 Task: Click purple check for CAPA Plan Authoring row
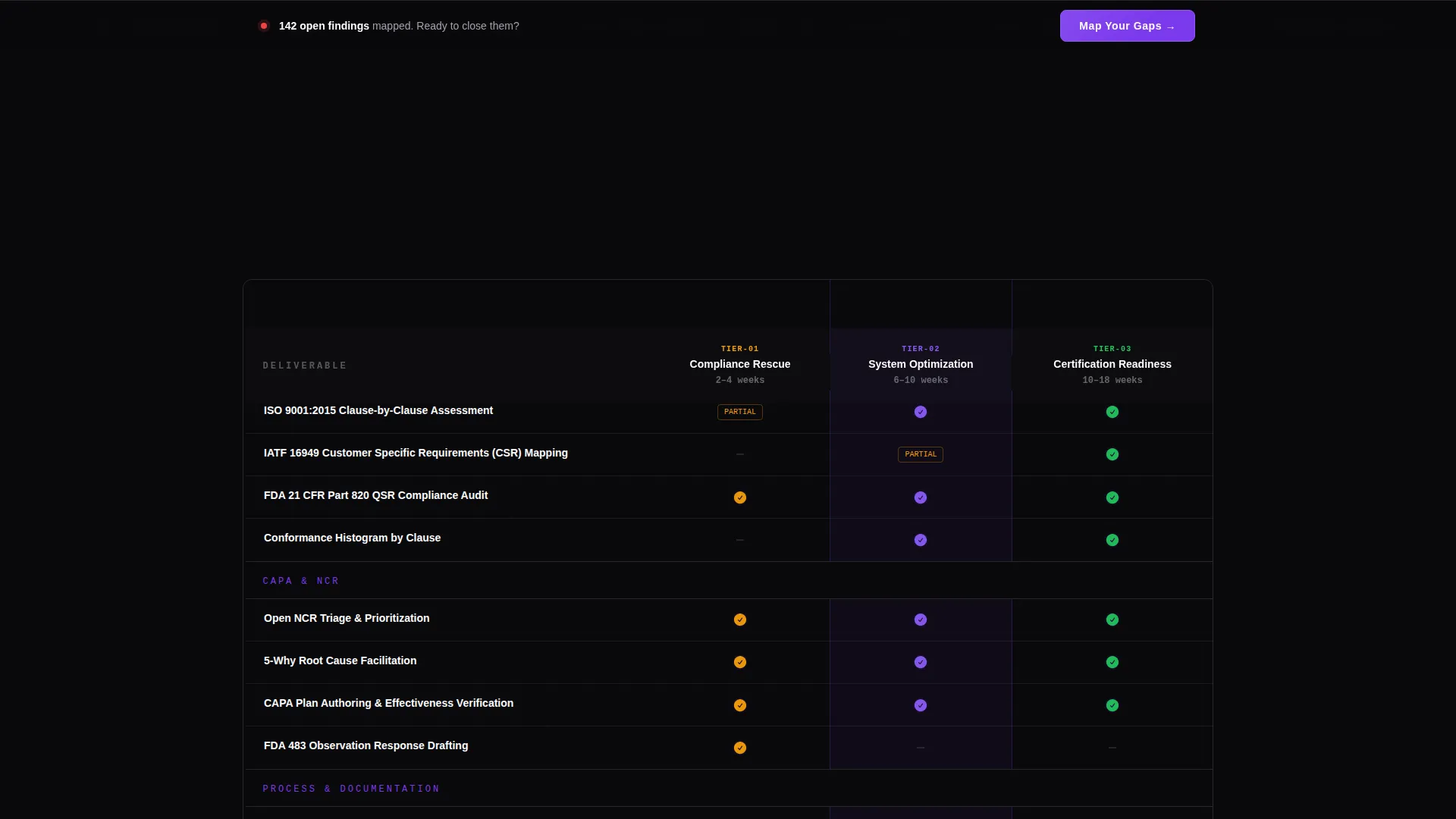point(921,705)
